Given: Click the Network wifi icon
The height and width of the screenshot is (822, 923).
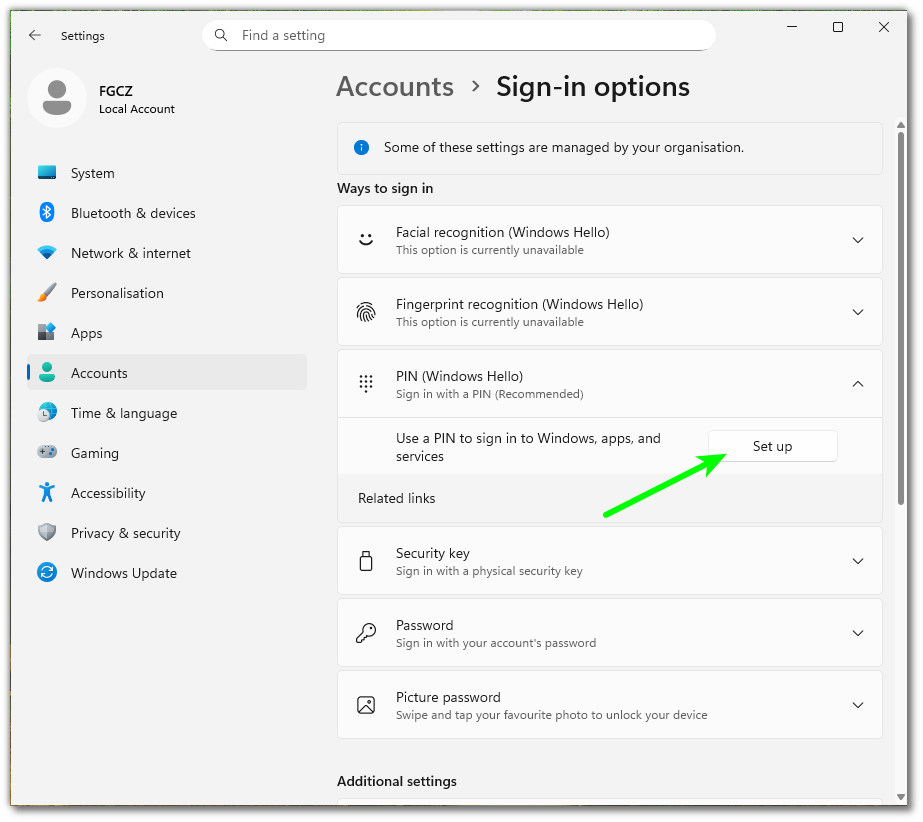Looking at the screenshot, I should tap(47, 253).
